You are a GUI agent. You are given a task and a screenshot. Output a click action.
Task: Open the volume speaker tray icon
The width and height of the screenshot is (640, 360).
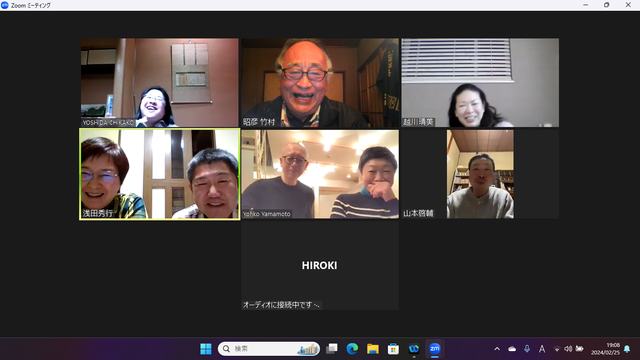pyautogui.click(x=568, y=349)
